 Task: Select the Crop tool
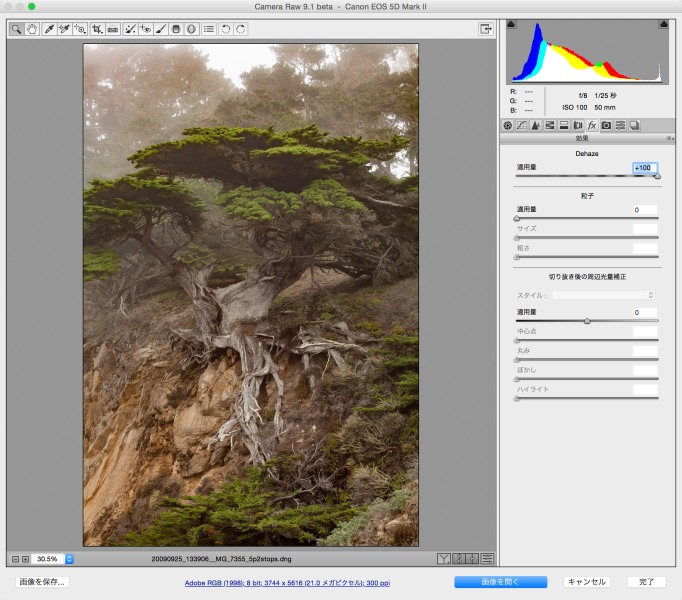(x=97, y=29)
